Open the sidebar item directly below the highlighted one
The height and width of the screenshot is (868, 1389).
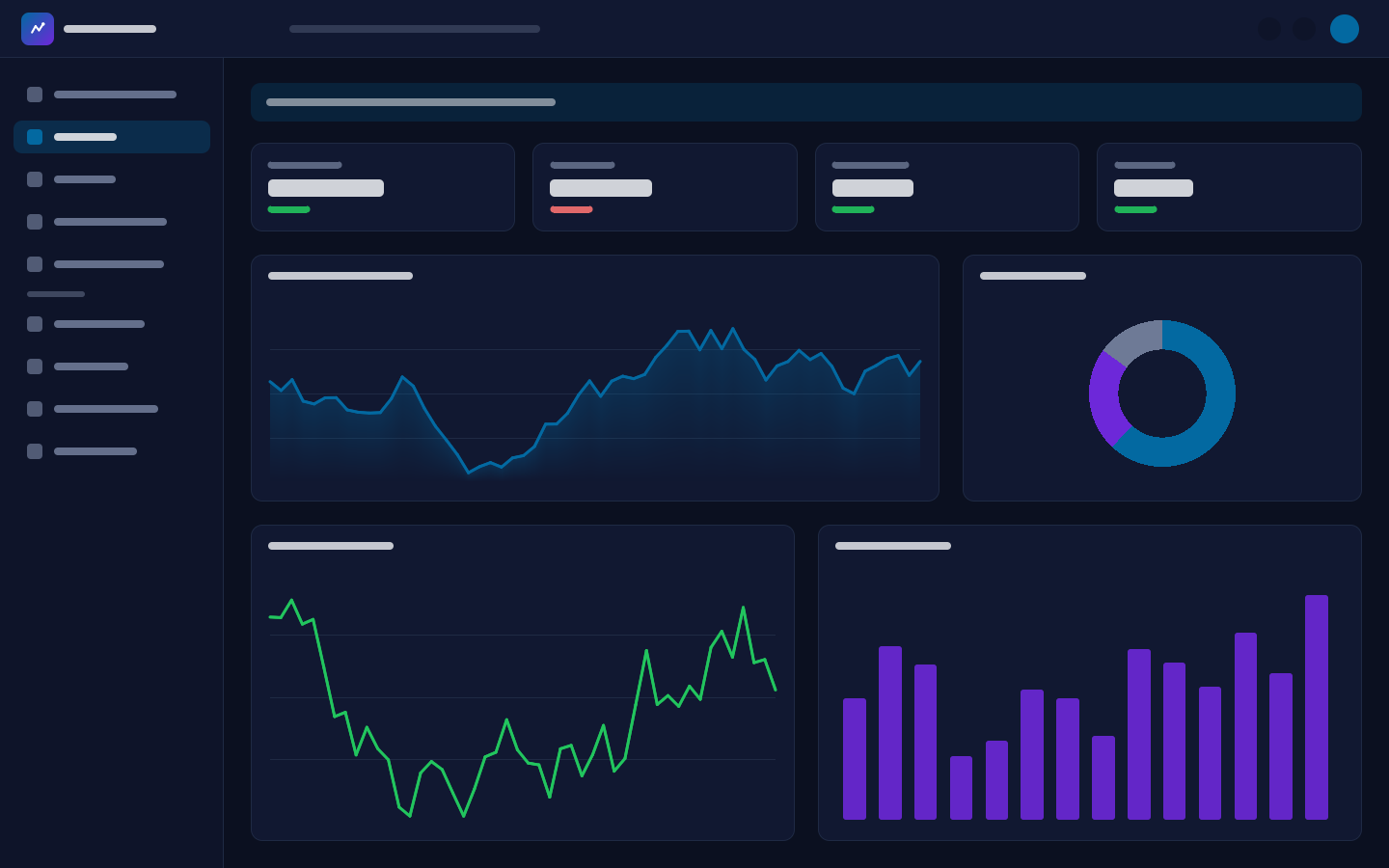tap(112, 179)
